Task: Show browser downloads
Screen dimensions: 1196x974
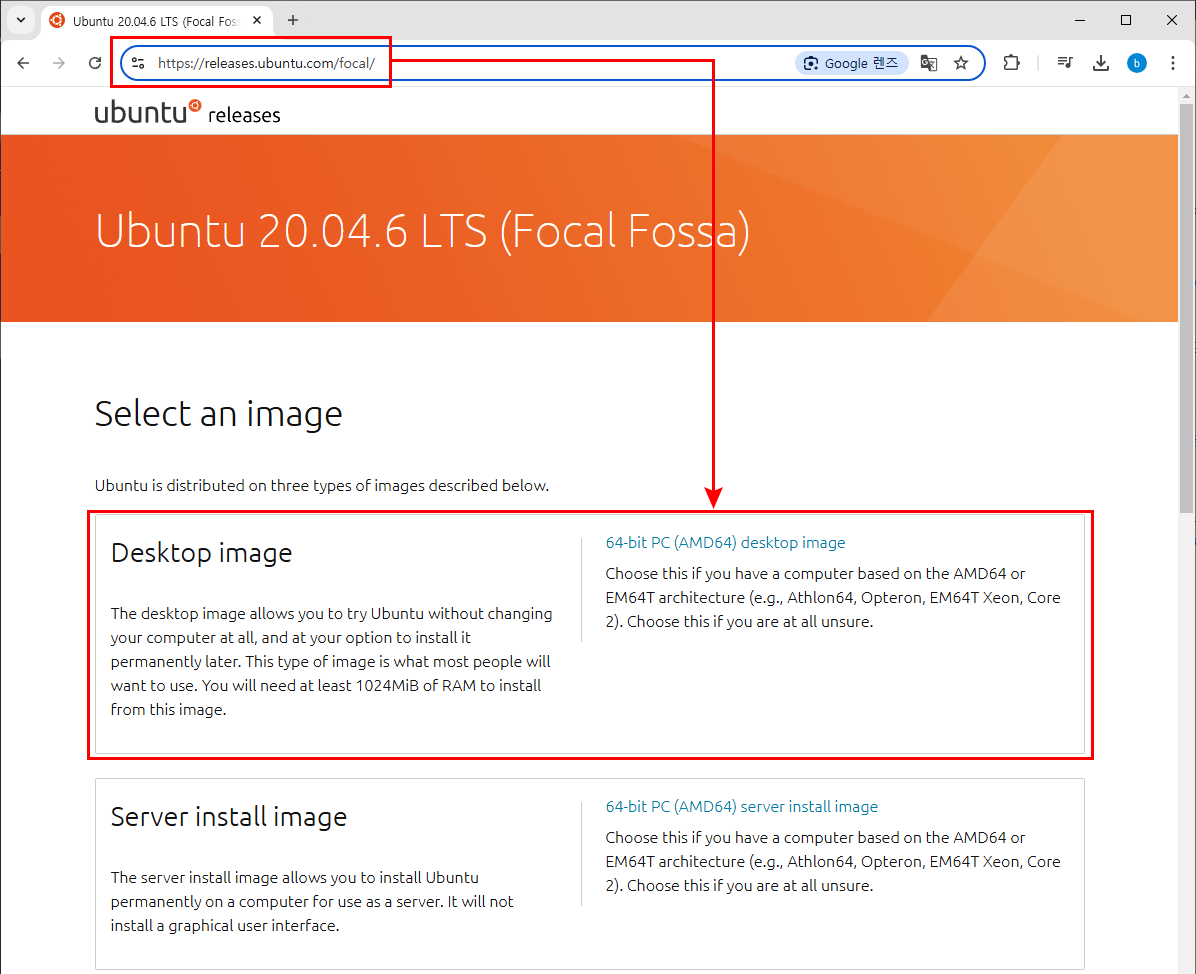Action: [x=1101, y=63]
